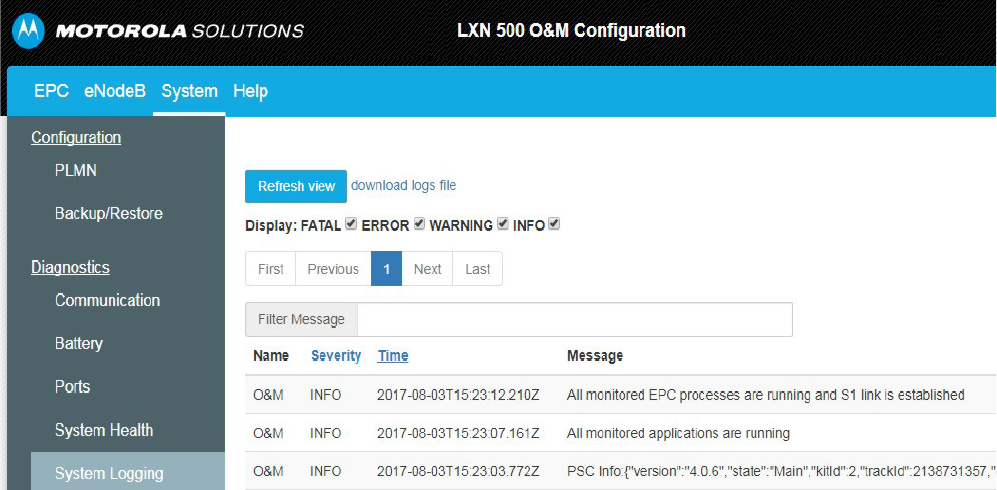The width and height of the screenshot is (997, 490).
Task: Open Ports diagnostics page
Action: 72,387
